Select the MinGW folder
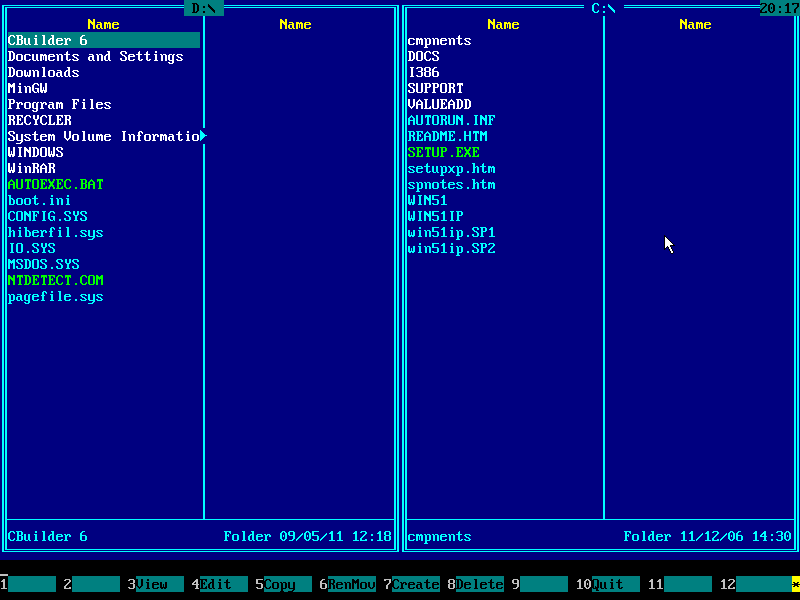 pos(28,88)
